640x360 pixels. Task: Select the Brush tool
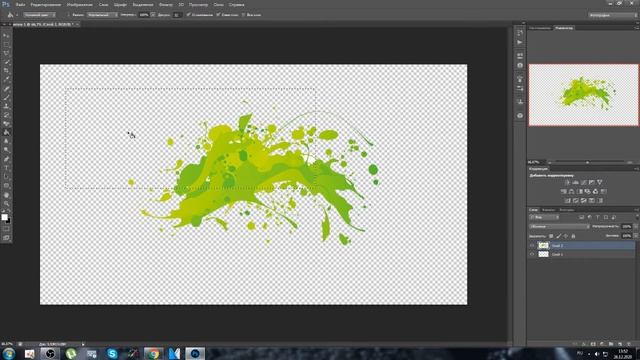click(6, 97)
